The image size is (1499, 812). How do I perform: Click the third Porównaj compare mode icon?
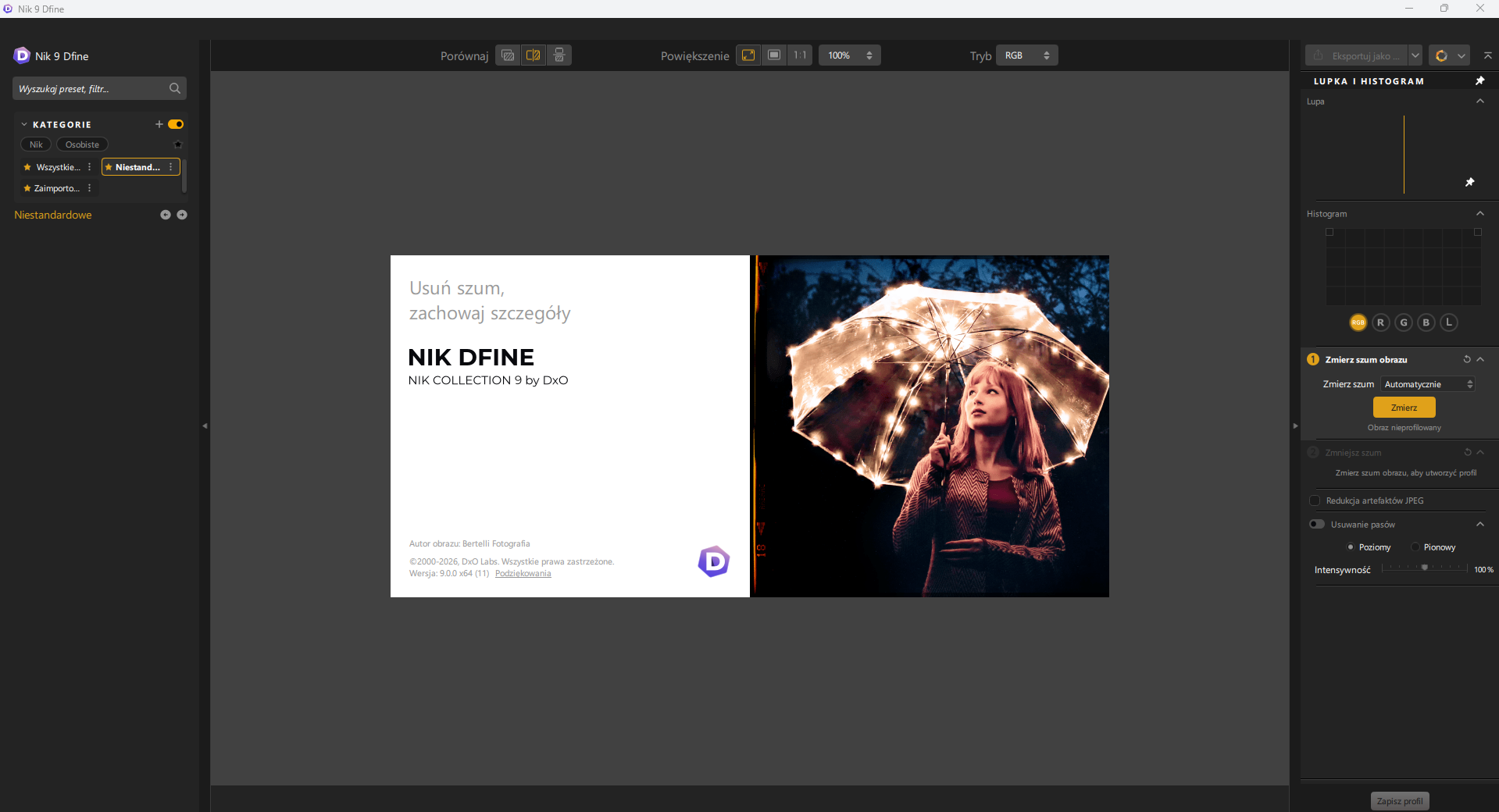559,55
